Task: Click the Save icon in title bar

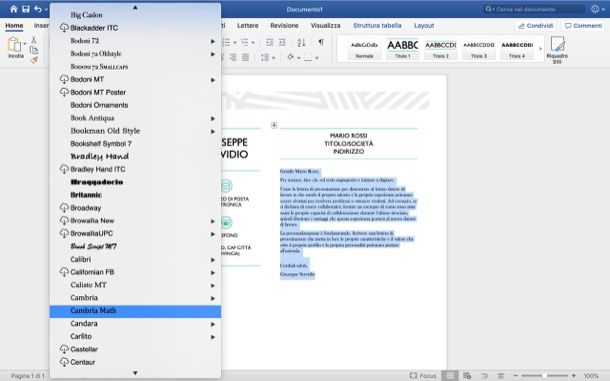Action: coord(26,9)
